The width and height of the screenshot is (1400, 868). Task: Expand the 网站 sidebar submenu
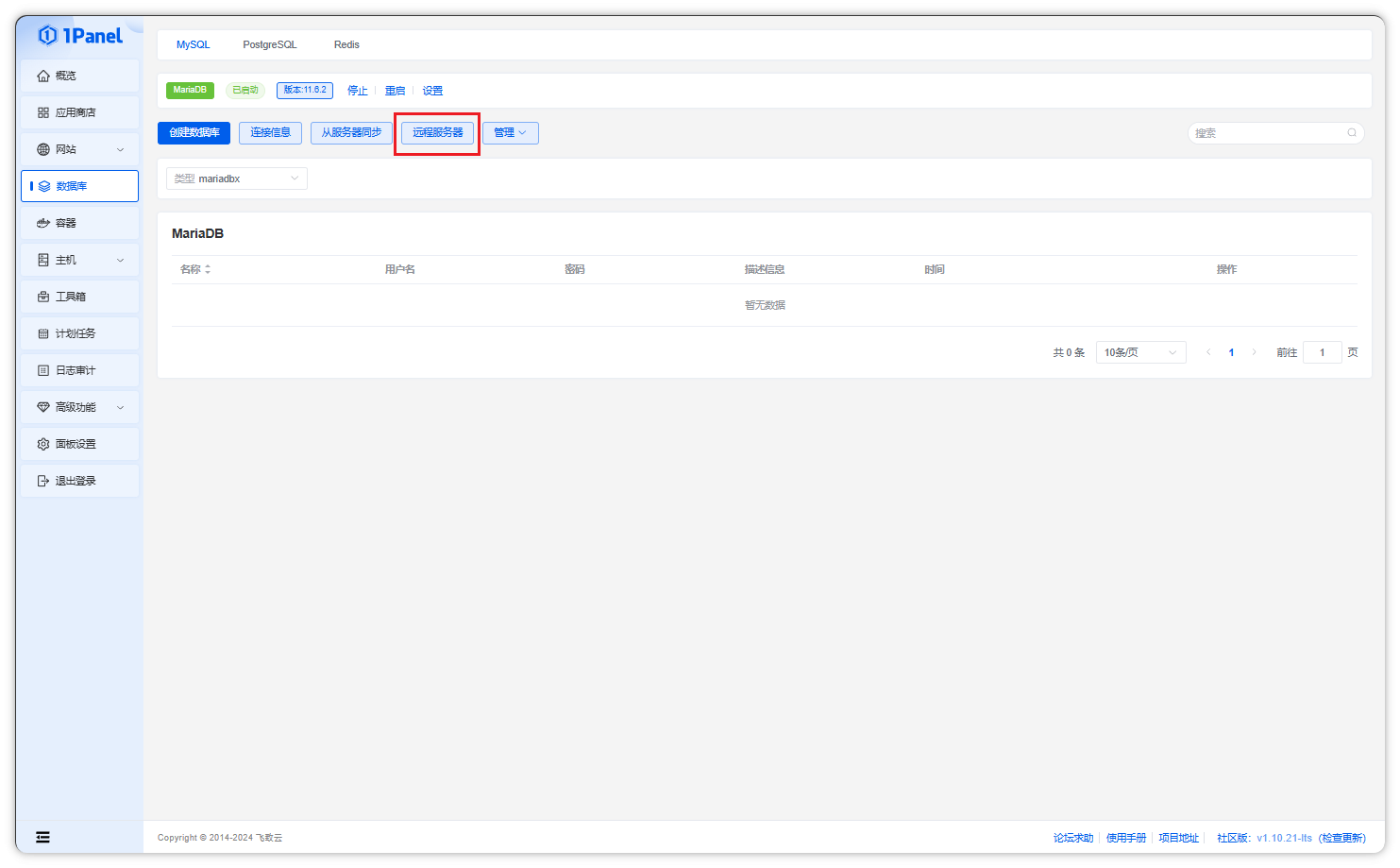pos(120,149)
